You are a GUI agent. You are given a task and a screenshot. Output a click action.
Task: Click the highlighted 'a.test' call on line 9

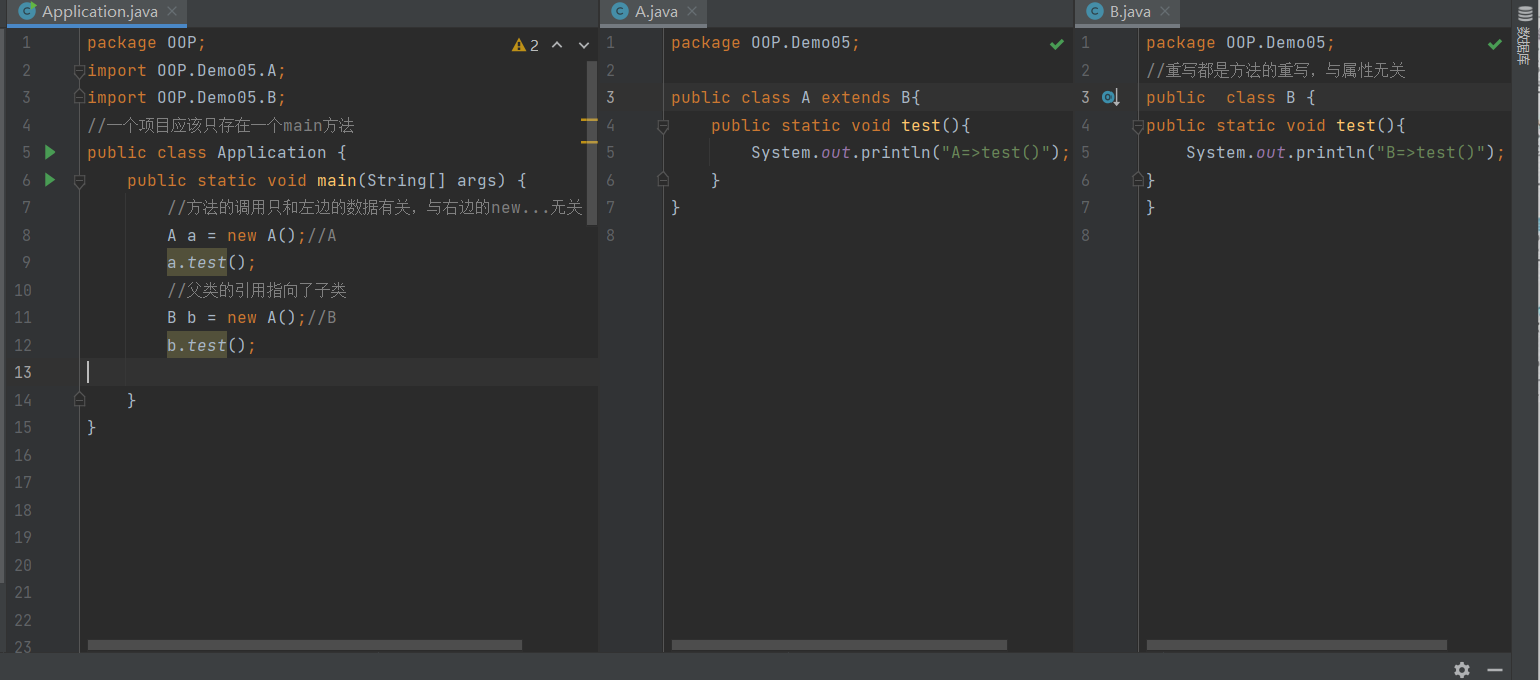coord(197,263)
